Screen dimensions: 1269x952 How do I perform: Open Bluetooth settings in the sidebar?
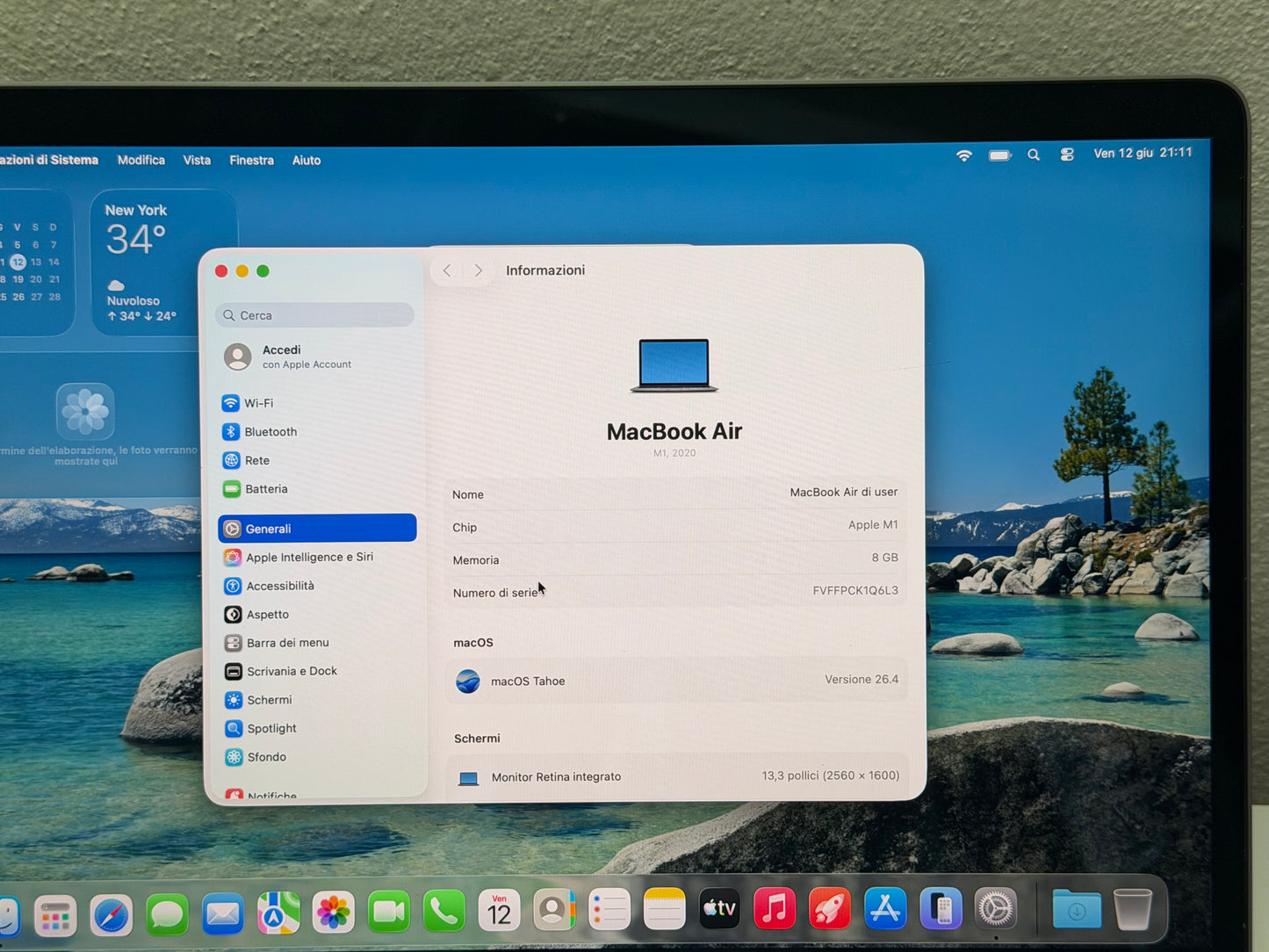pyautogui.click(x=317, y=432)
